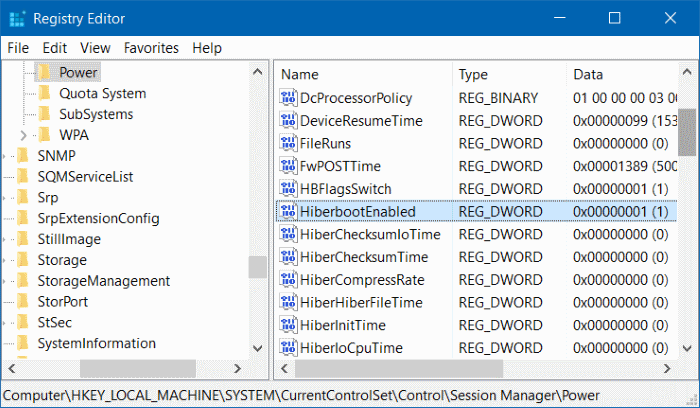
Task: Click the value icon of HiberChecksumIoTime
Action: point(288,234)
